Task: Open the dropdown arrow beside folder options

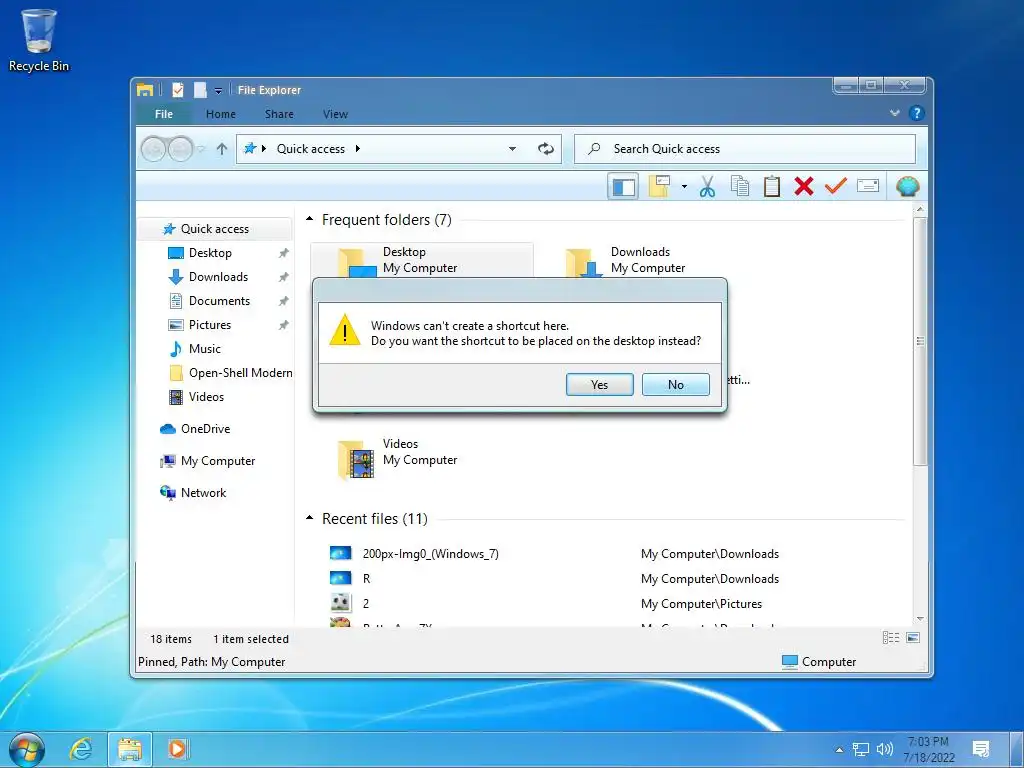Action: [x=684, y=186]
